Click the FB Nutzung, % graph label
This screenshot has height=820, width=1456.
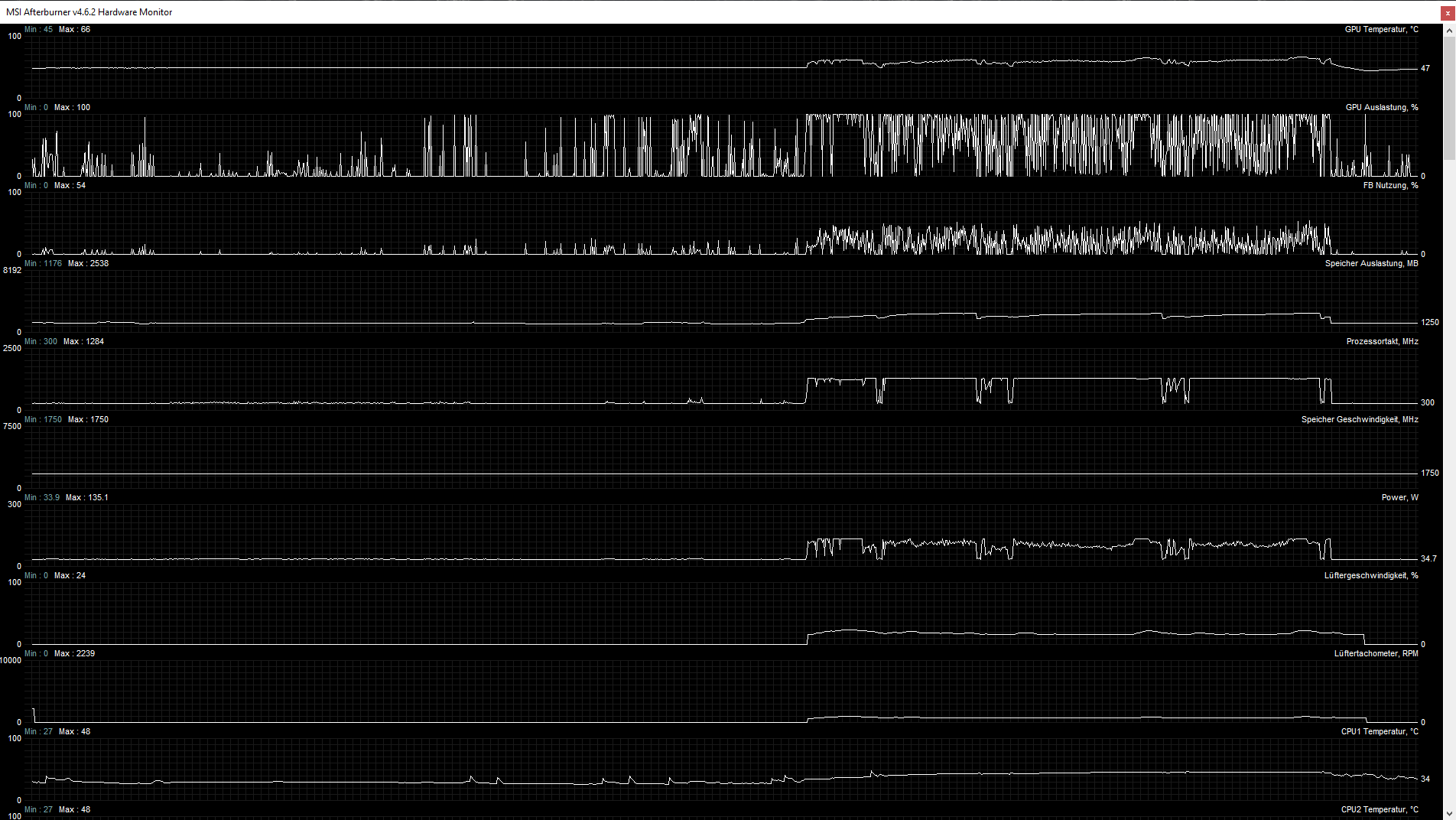[x=1390, y=186]
